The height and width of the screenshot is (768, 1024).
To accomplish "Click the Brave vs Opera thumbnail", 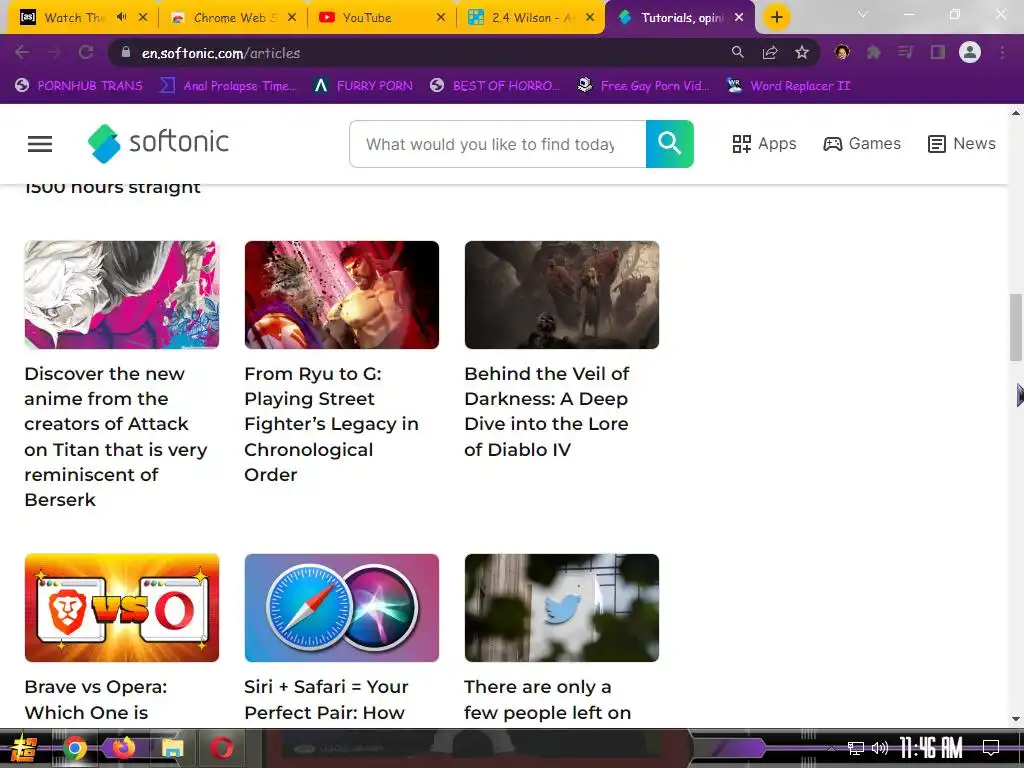I will point(121,607).
